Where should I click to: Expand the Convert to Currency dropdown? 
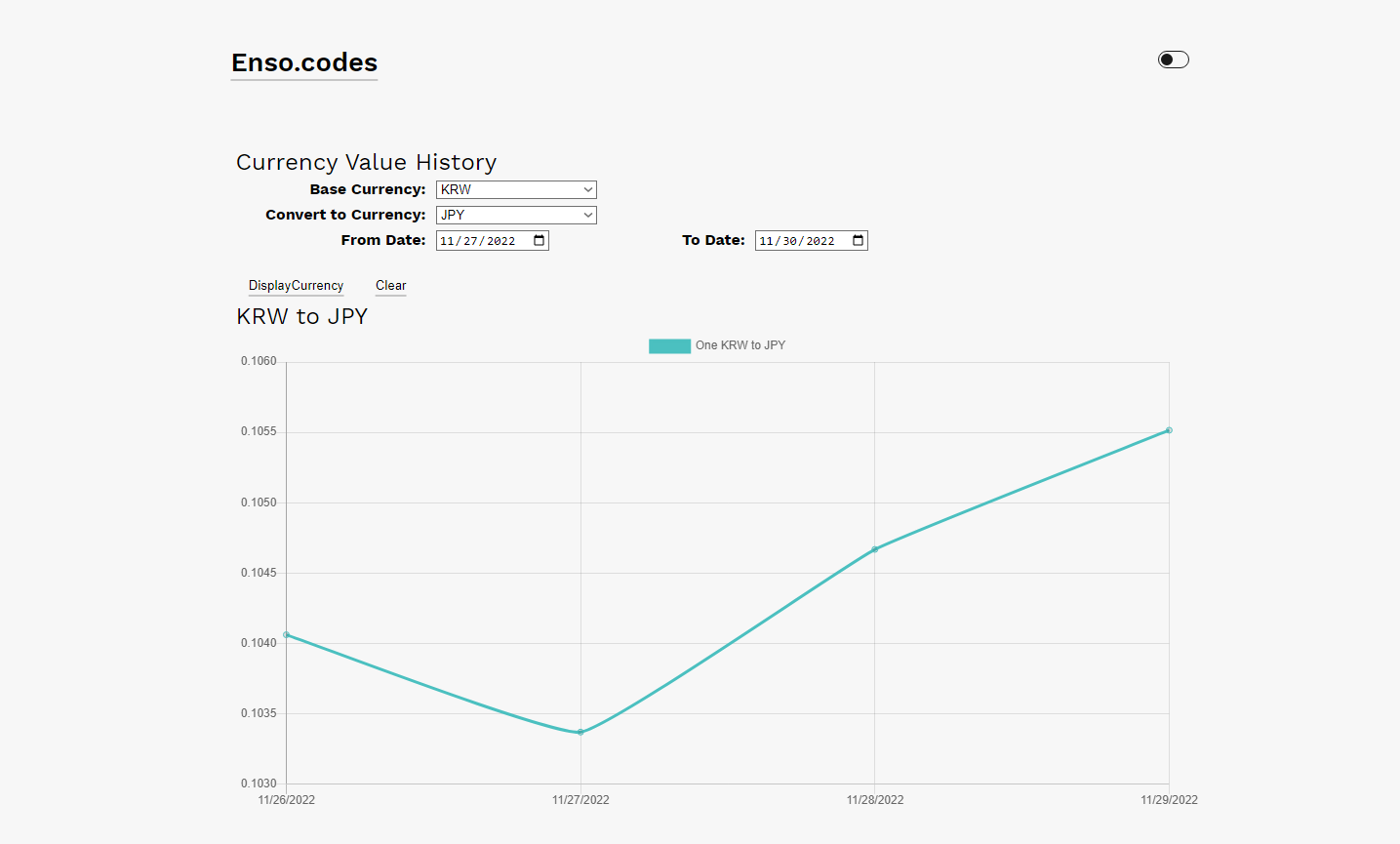coord(515,215)
